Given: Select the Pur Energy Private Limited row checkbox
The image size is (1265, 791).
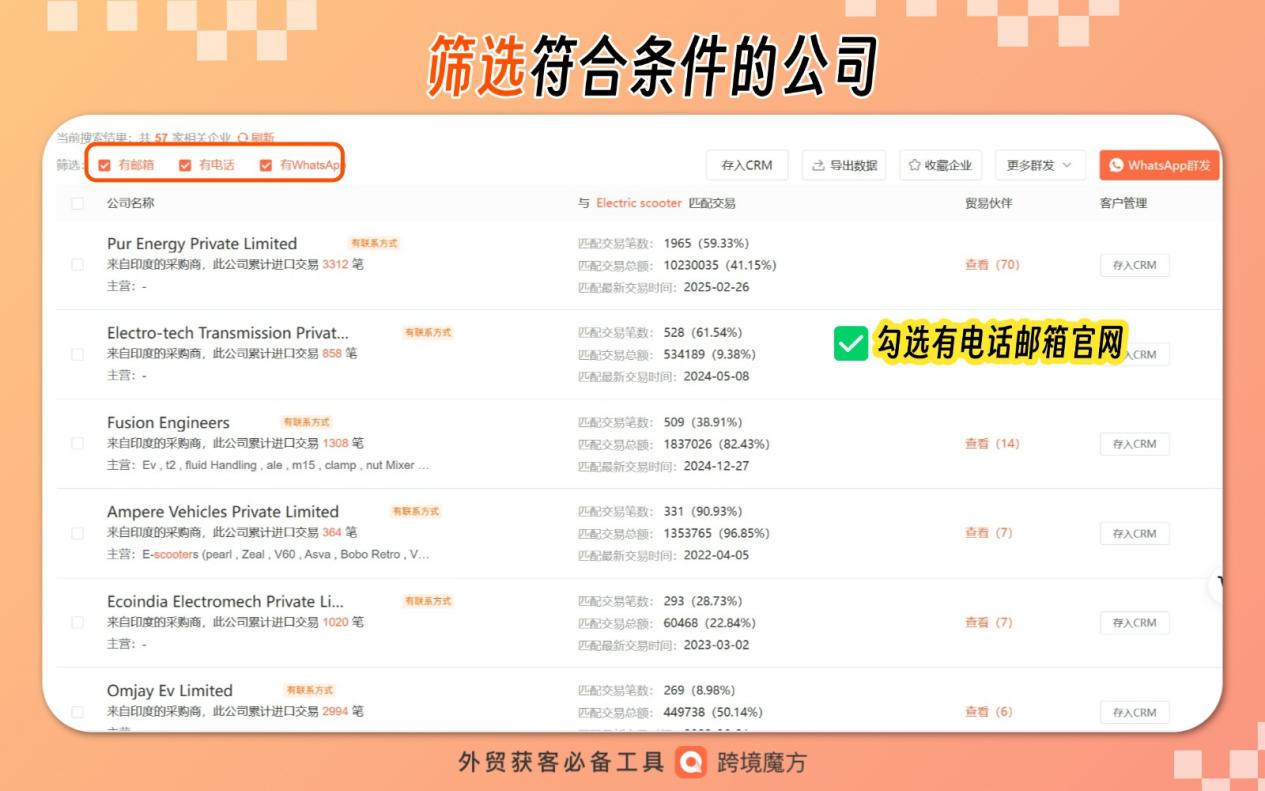Looking at the screenshot, I should click(x=77, y=265).
